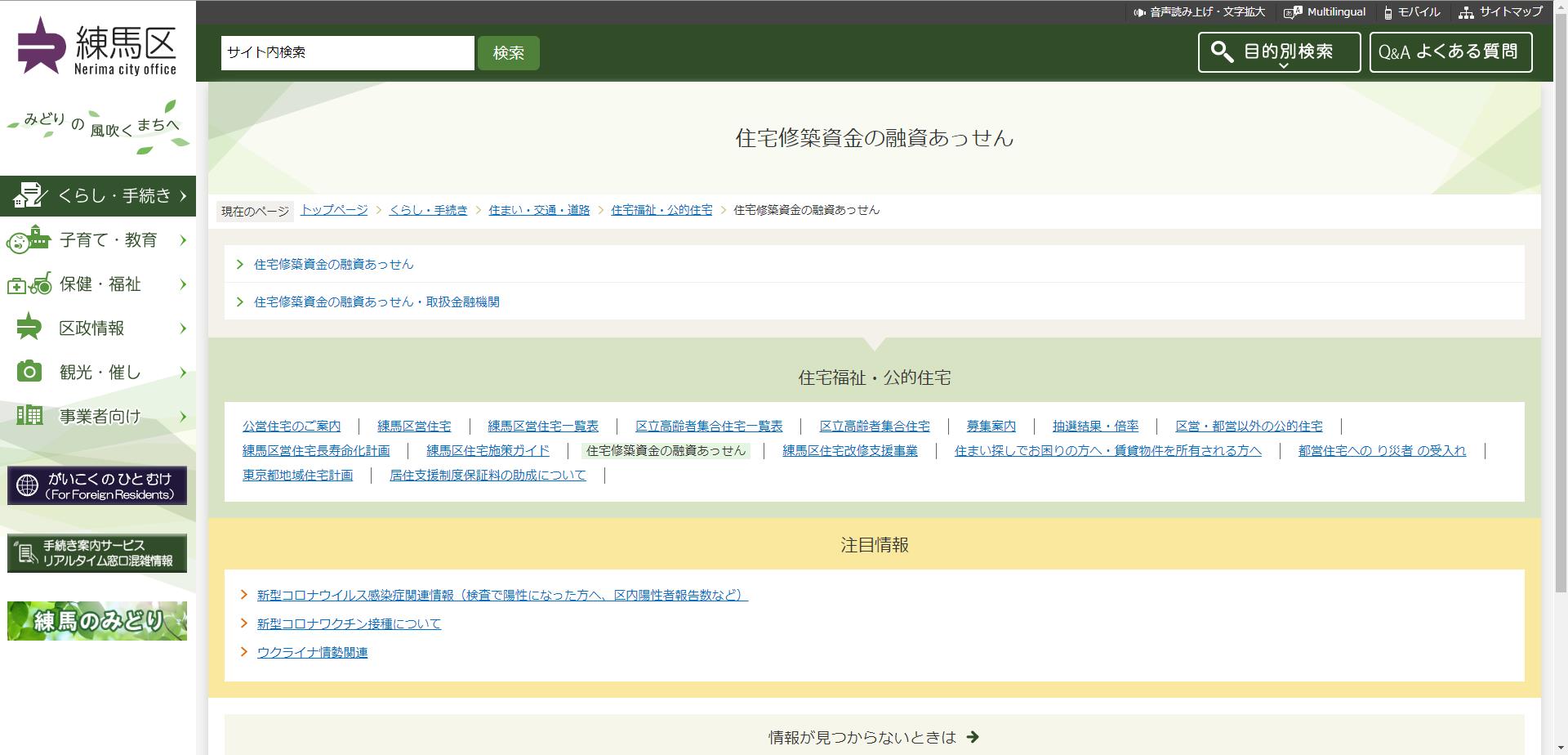Go to くらし・手続き breadcrumb link
This screenshot has height=755, width=1568.
point(428,210)
